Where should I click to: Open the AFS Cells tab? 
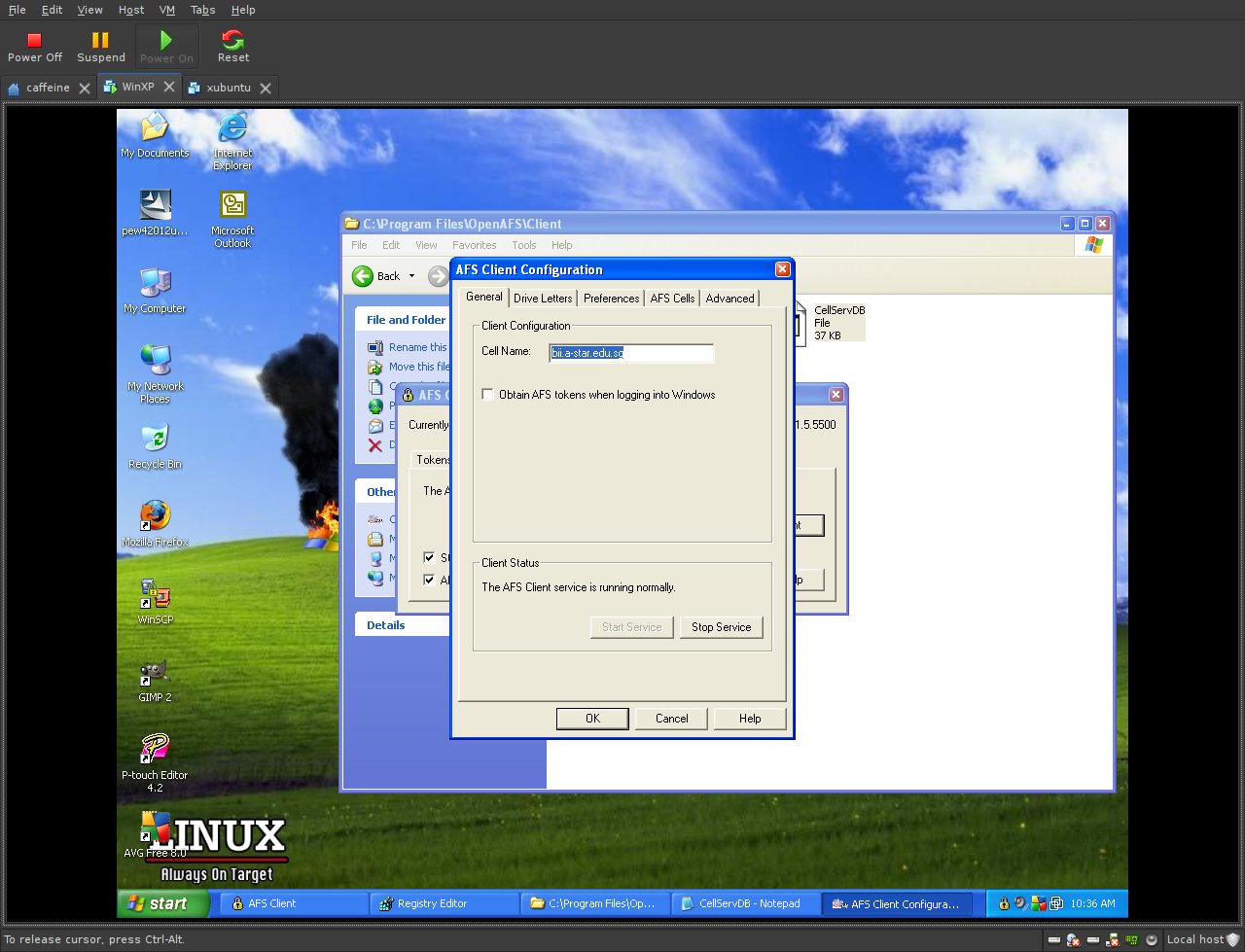(672, 299)
